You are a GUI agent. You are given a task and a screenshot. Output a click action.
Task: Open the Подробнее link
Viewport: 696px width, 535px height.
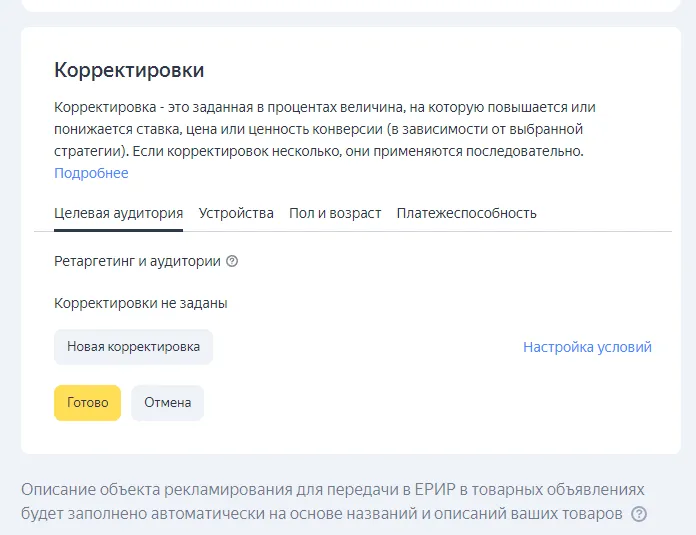[91, 173]
